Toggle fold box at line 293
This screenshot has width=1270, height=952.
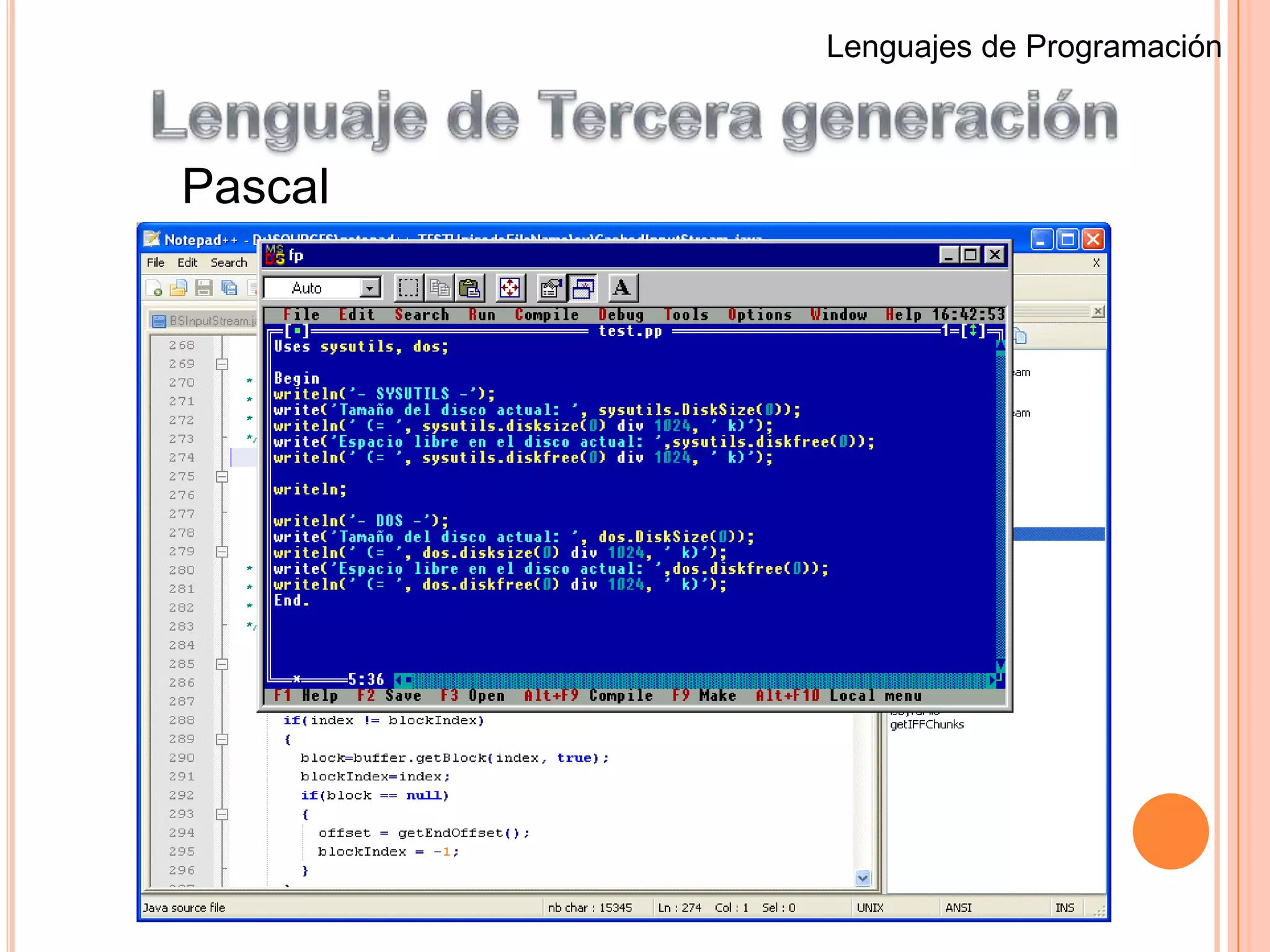point(222,814)
